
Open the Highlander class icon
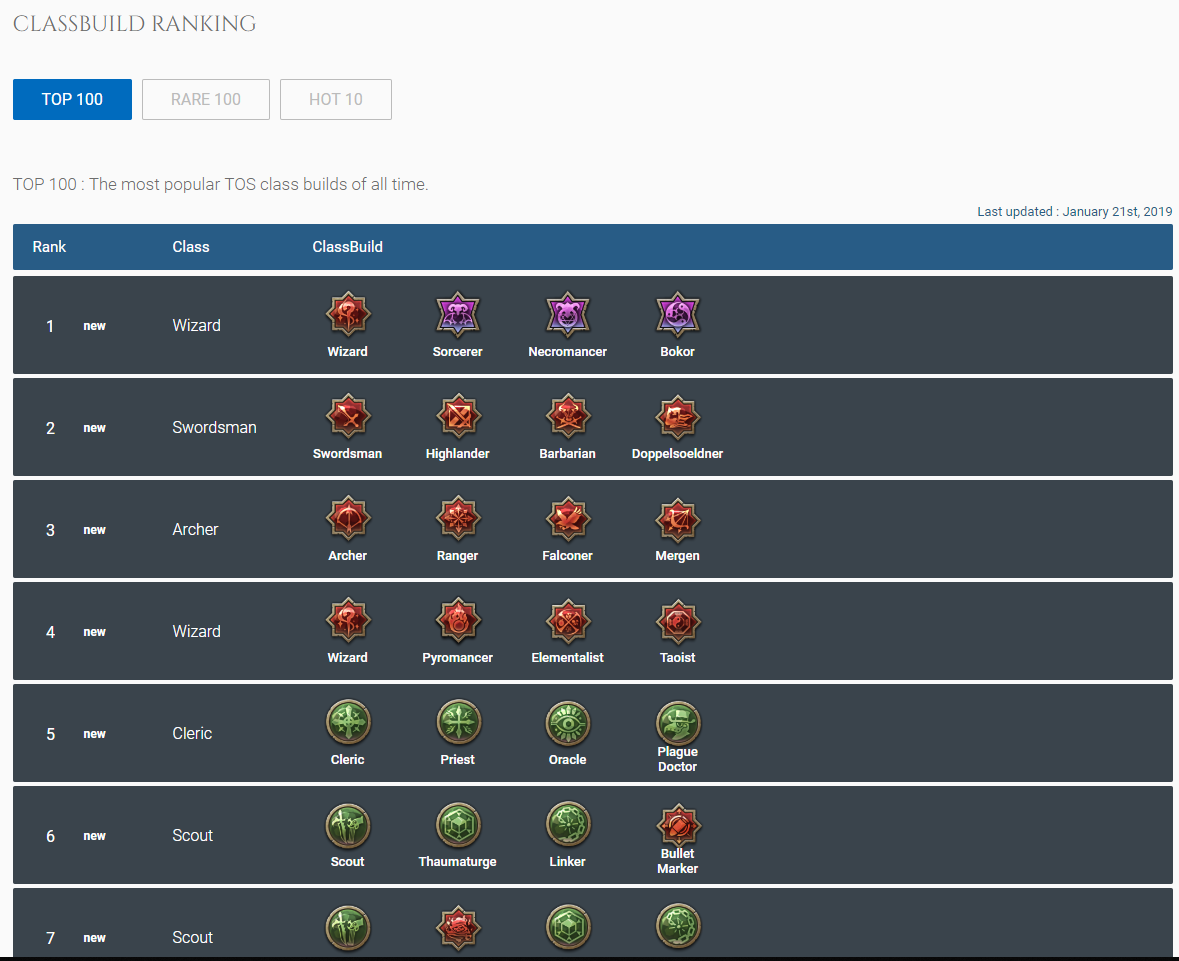[x=458, y=418]
